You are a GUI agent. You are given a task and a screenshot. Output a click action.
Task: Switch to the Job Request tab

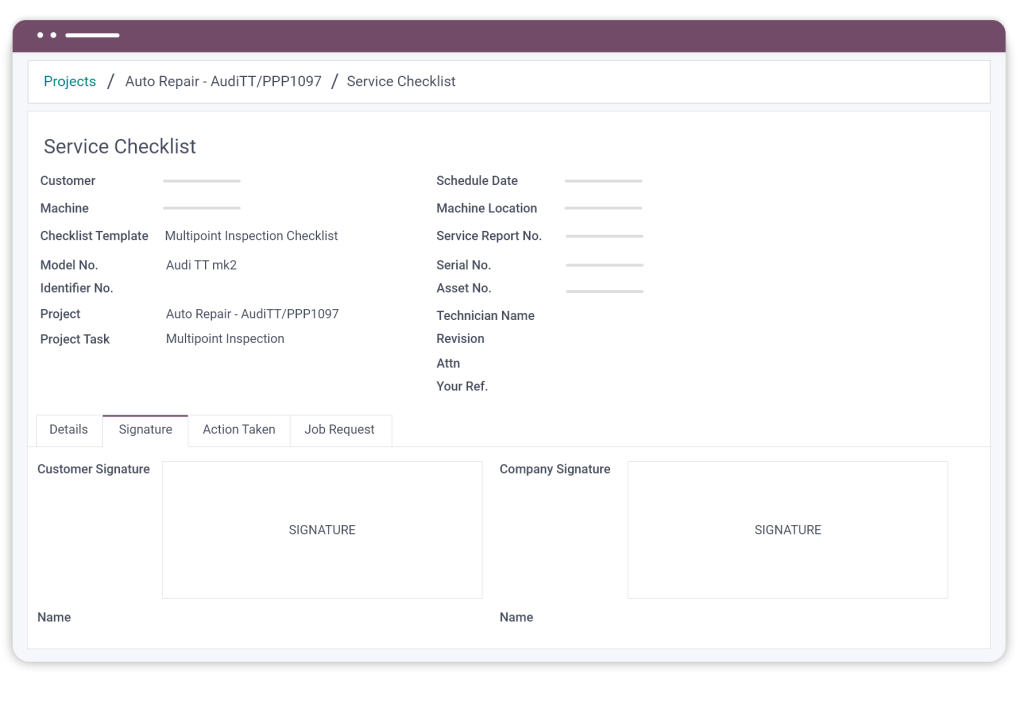339,430
